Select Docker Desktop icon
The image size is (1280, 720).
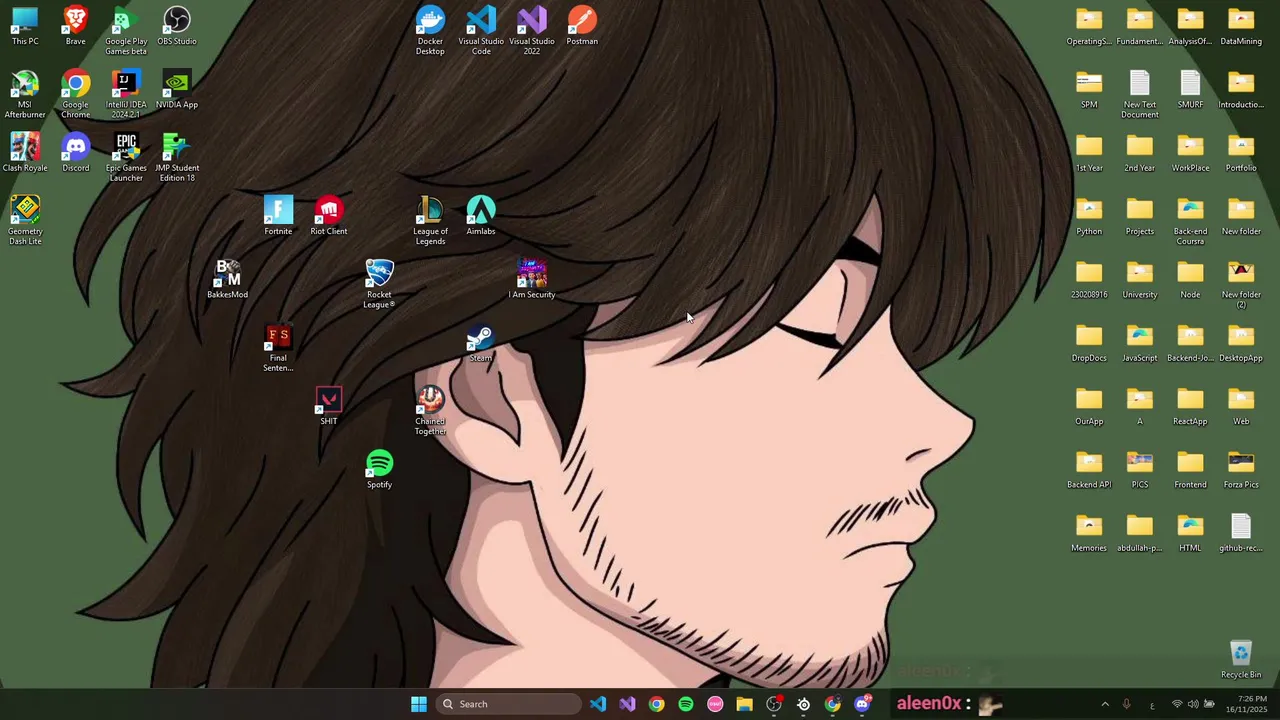pyautogui.click(x=430, y=31)
